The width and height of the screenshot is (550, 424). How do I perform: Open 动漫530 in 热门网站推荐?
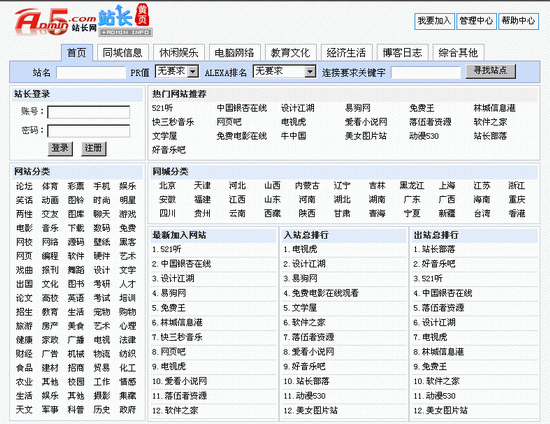click(x=424, y=136)
